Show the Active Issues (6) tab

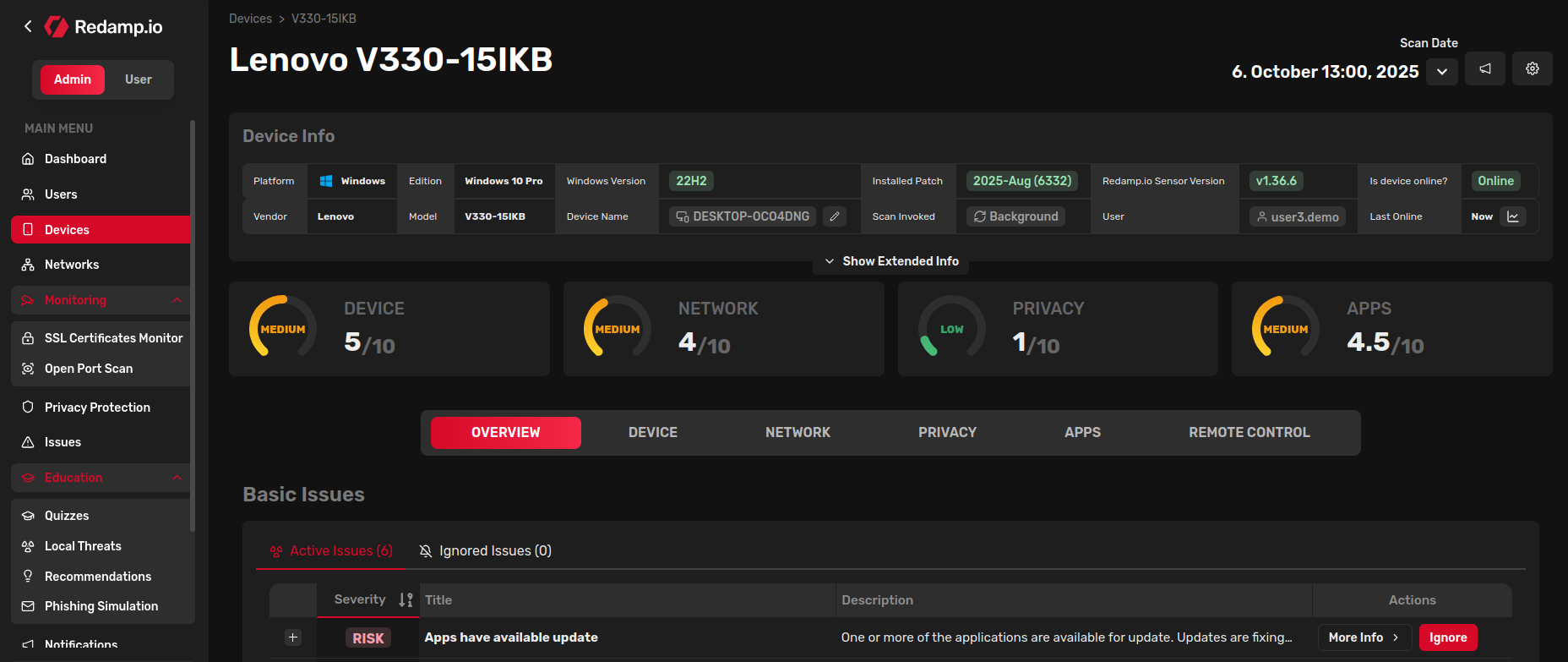pos(331,551)
